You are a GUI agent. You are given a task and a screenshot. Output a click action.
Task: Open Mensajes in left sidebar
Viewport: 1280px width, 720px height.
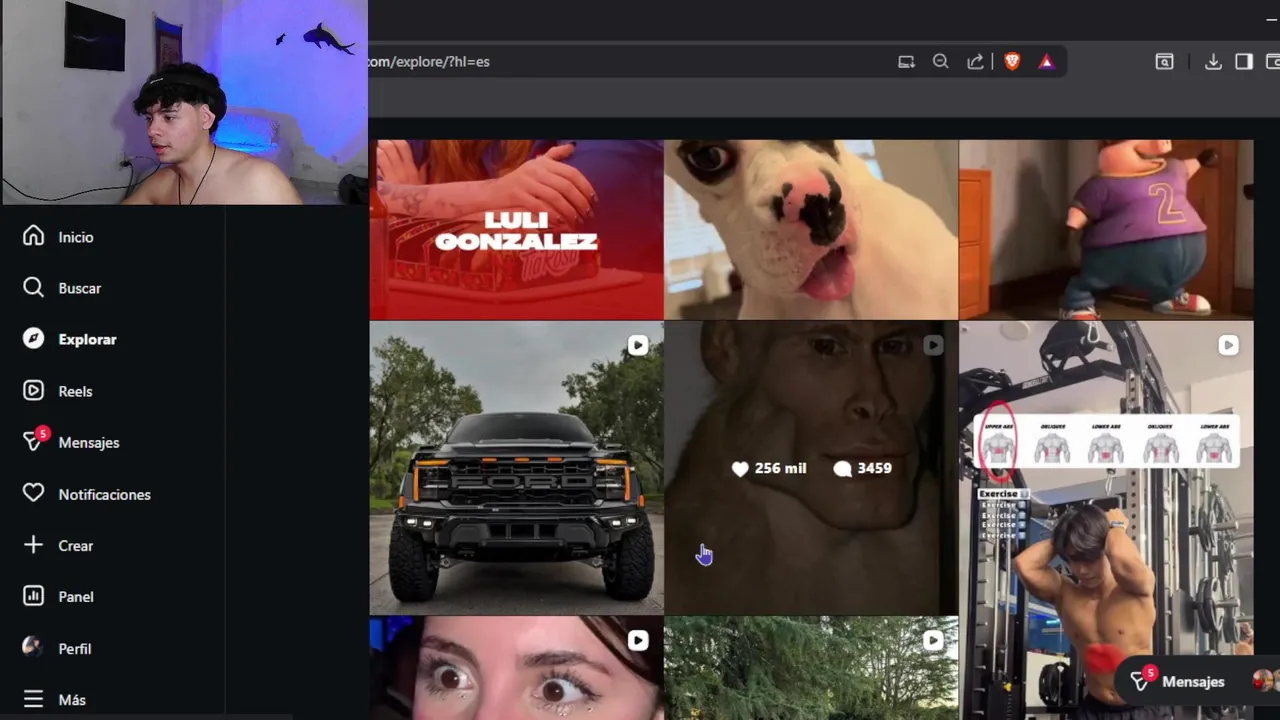pyautogui.click(x=72, y=442)
